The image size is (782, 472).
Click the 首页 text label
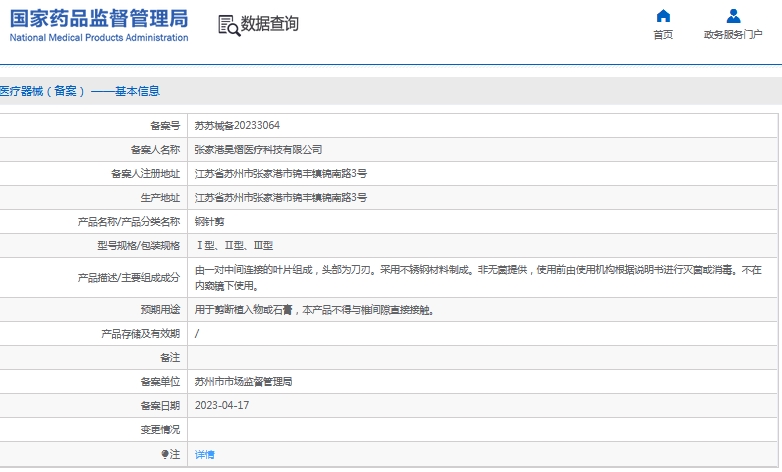pyautogui.click(x=663, y=34)
